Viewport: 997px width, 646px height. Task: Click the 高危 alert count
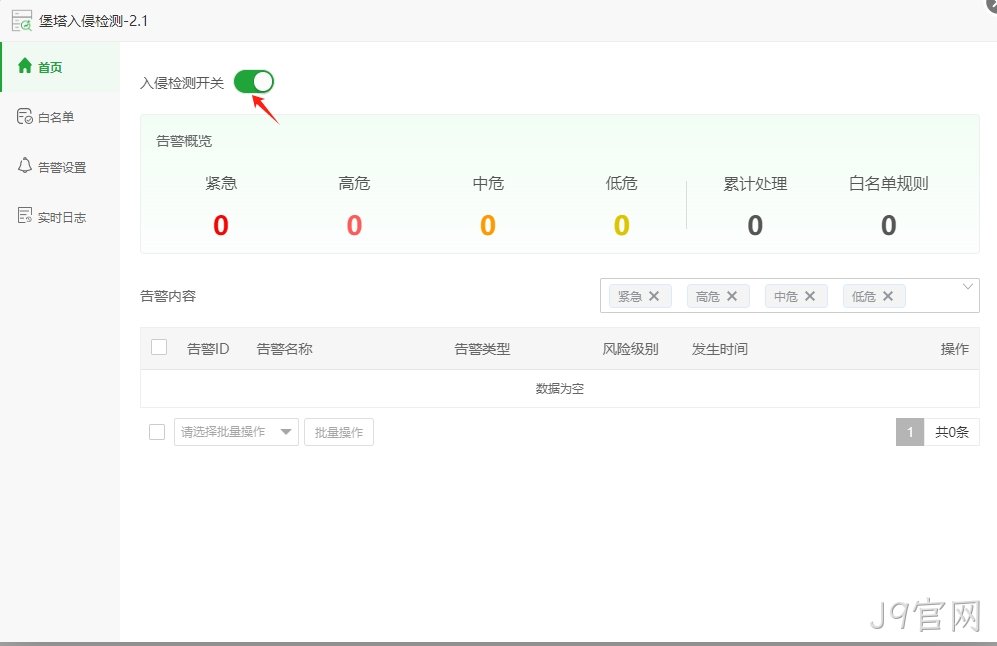tap(354, 225)
